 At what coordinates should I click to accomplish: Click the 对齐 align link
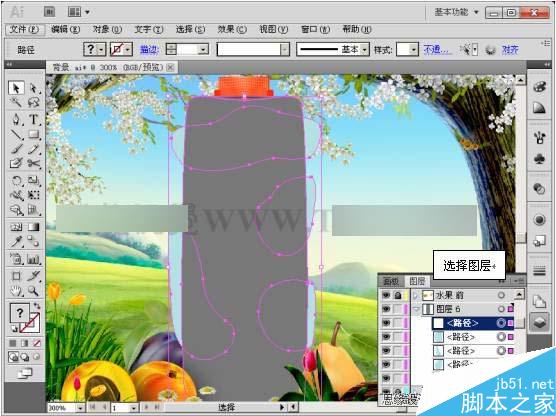click(510, 50)
